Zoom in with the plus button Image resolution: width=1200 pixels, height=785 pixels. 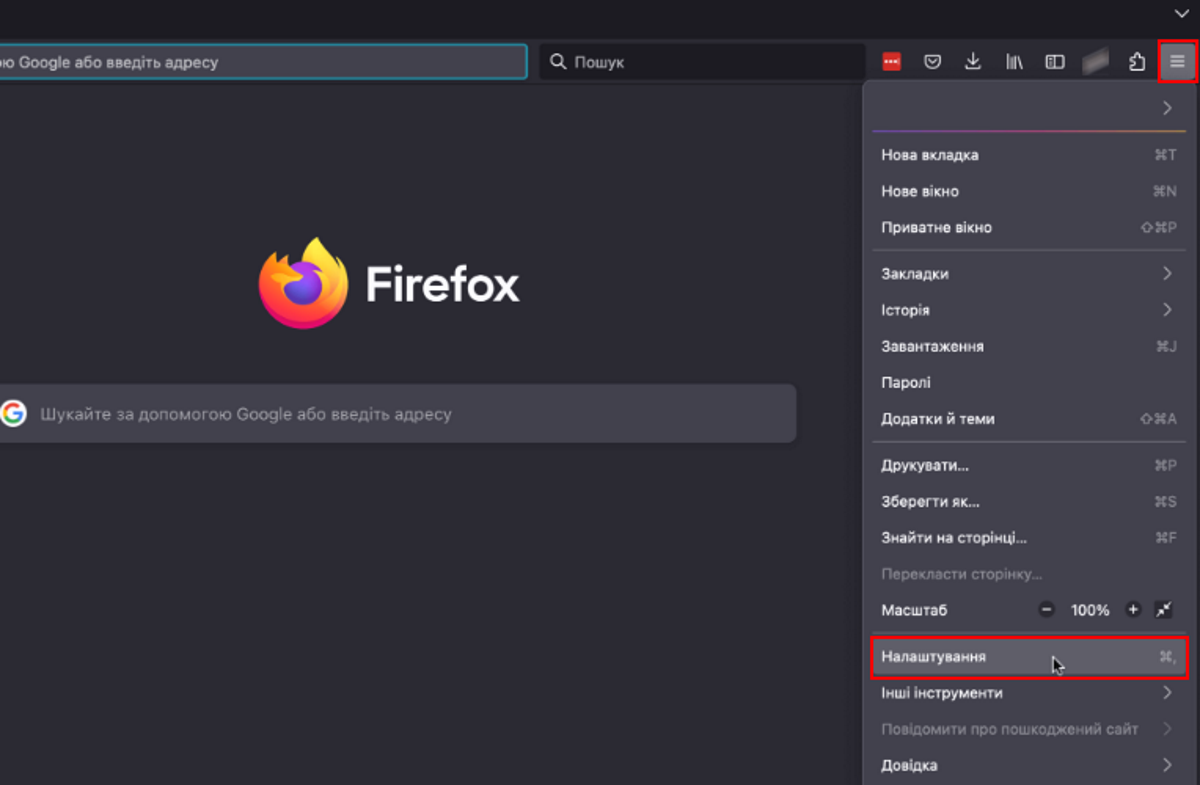tap(1133, 610)
